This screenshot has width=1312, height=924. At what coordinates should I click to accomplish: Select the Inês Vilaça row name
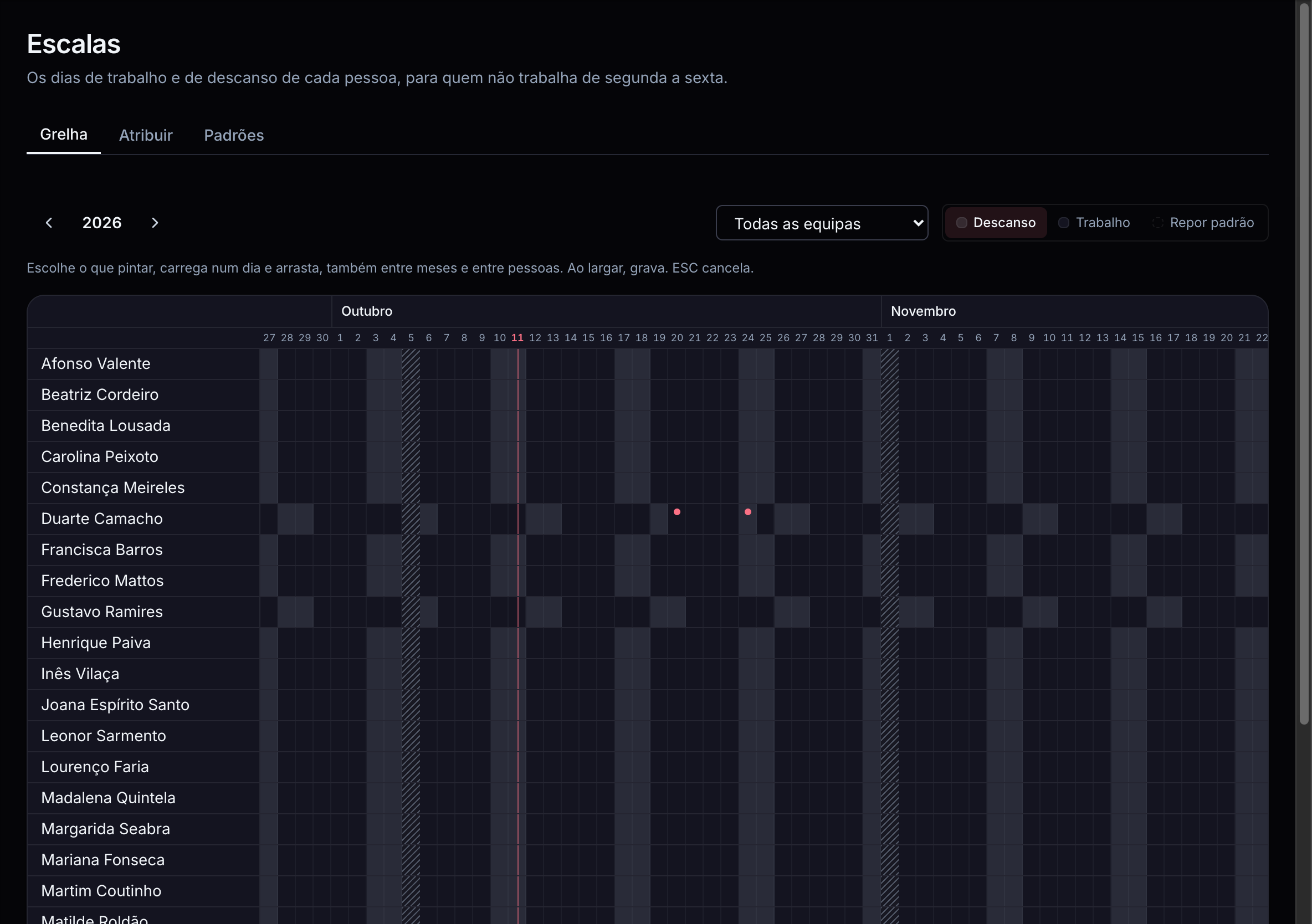pos(80,674)
